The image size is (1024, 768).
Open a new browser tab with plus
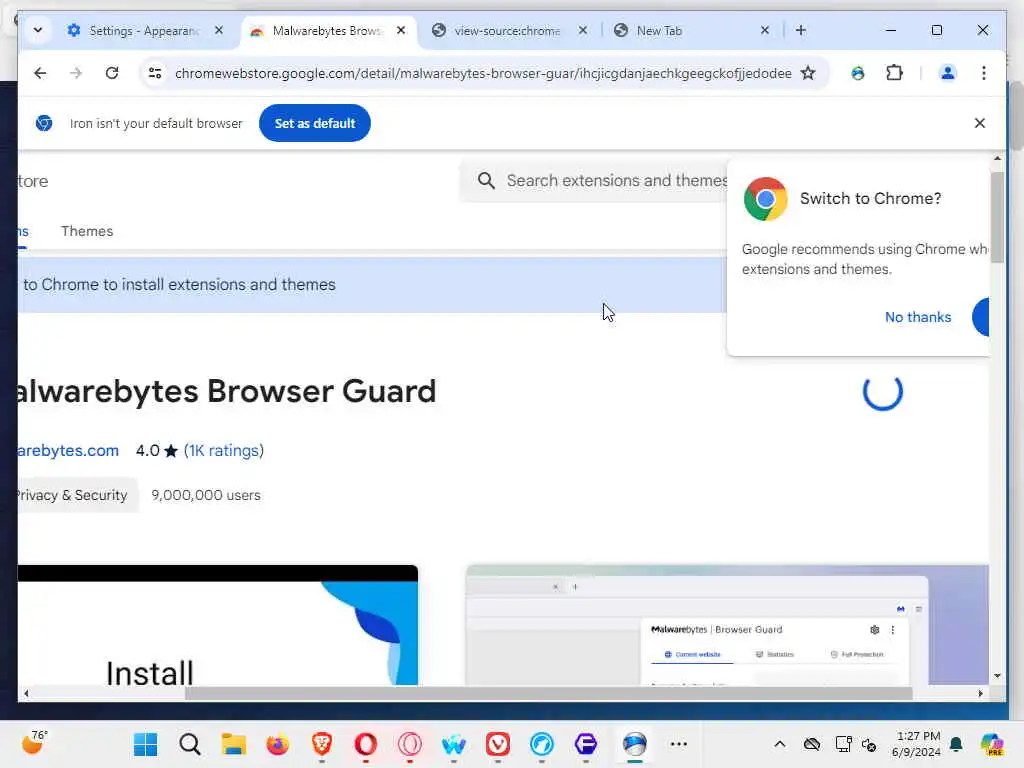(x=801, y=30)
